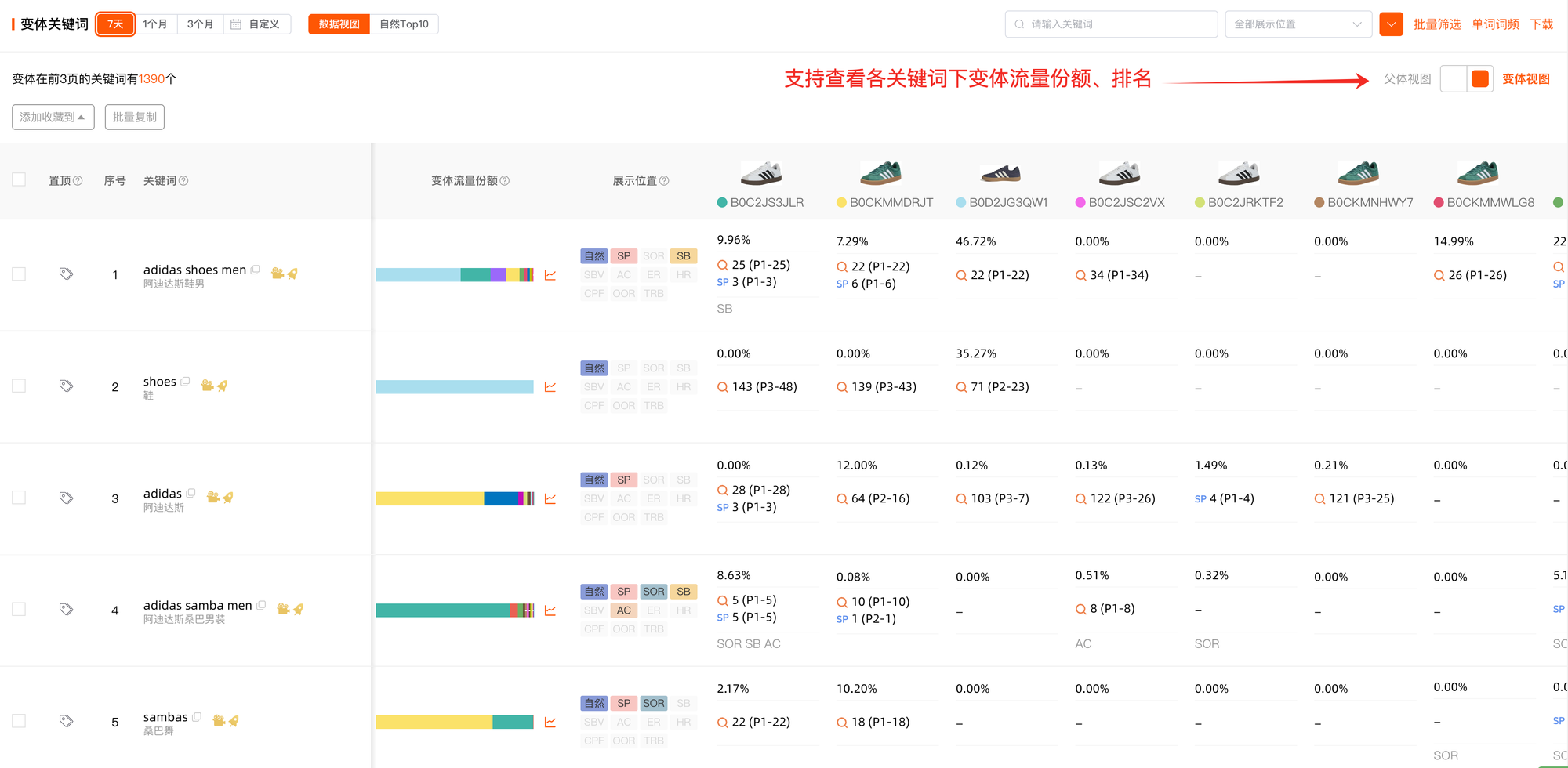The image size is (1568, 768).
Task: Click the 下载 link
Action: point(1541,24)
